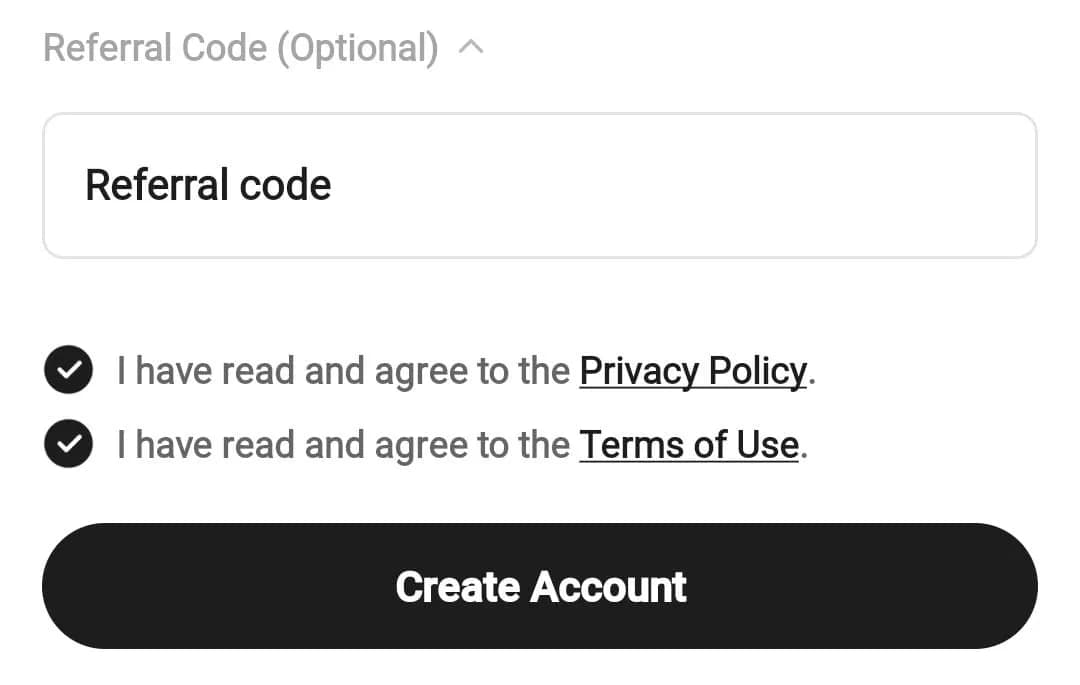Click "I have read and agree" Terms text
1080x685 pixels.
[345, 445]
